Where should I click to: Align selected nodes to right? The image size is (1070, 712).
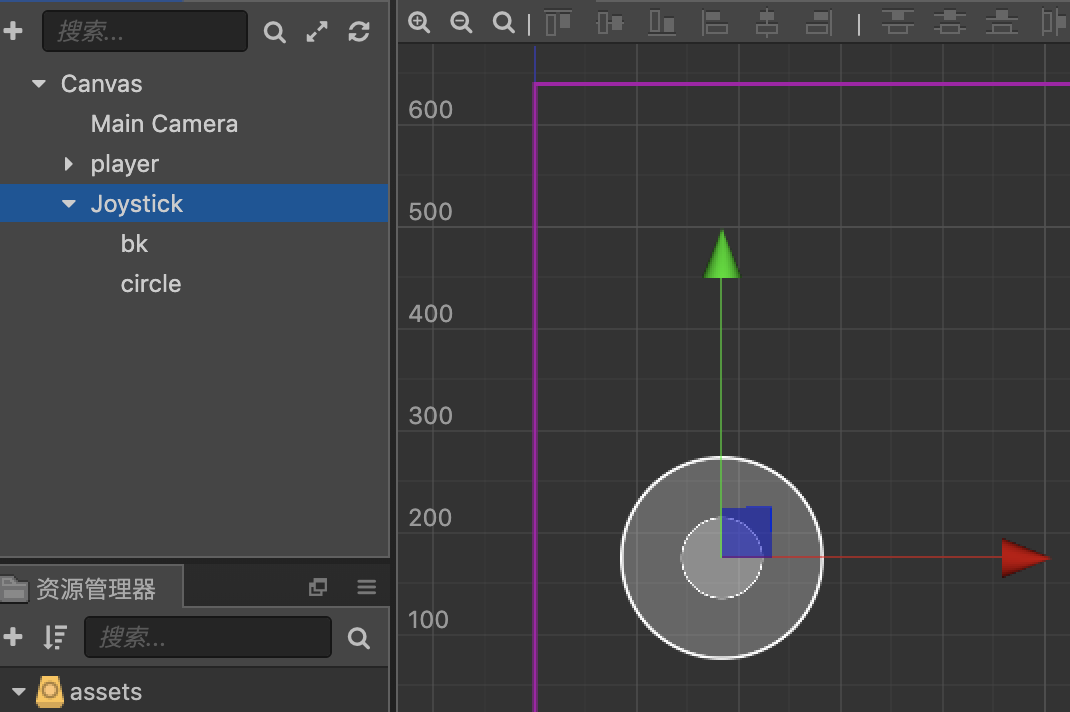[x=819, y=23]
